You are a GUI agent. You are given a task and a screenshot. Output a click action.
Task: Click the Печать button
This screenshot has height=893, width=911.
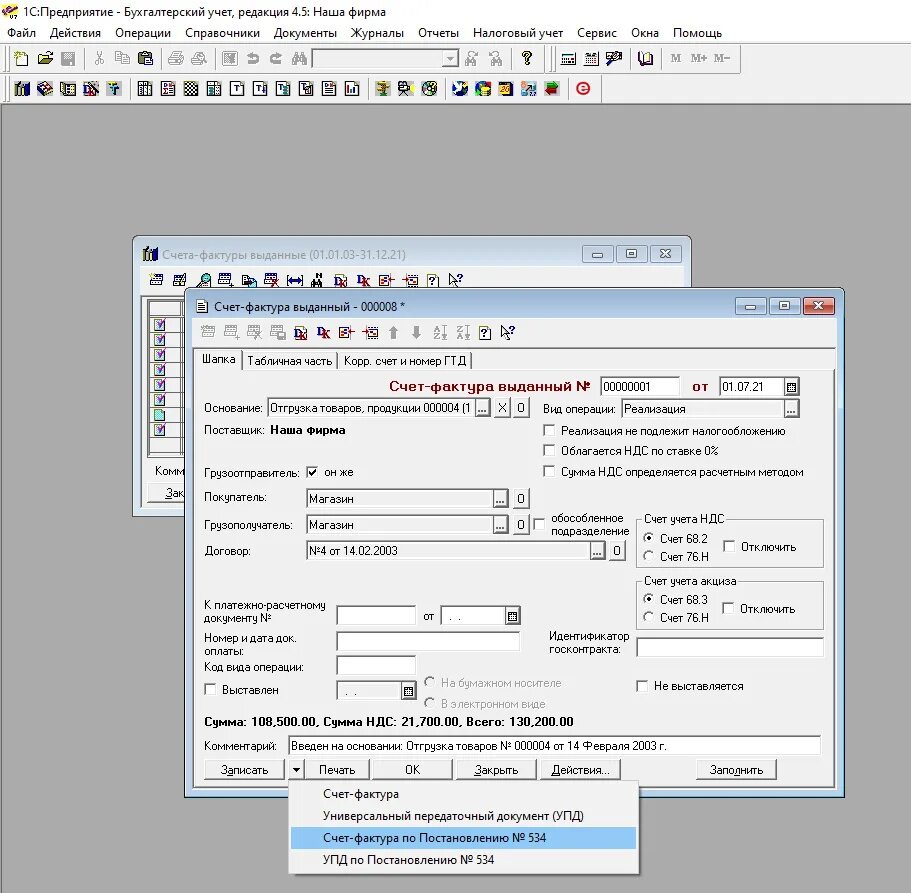coord(337,770)
